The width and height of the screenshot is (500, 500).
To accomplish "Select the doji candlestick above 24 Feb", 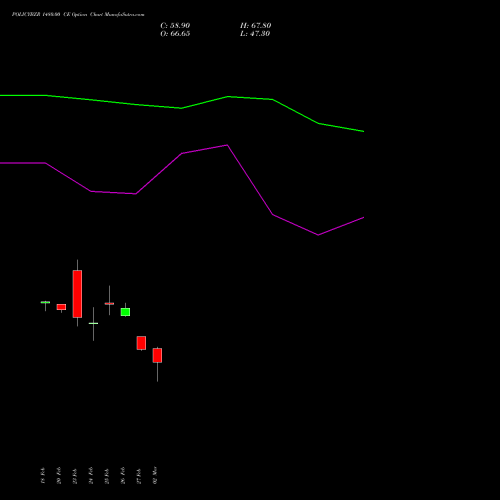I will click(x=93, y=323).
